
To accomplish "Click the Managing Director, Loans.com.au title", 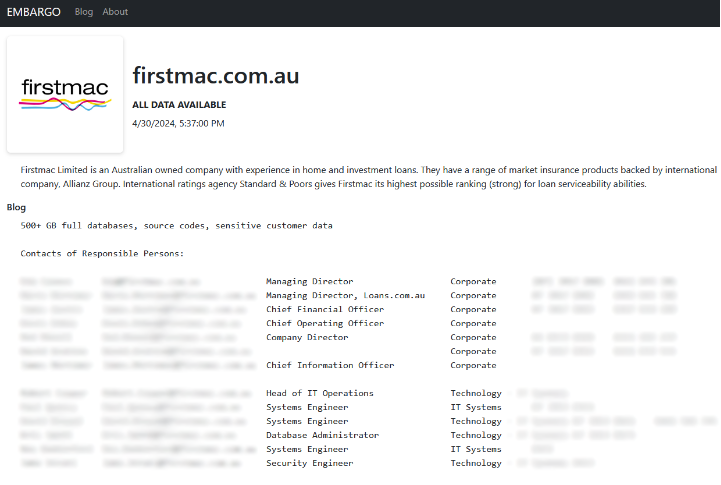I will coord(345,296).
